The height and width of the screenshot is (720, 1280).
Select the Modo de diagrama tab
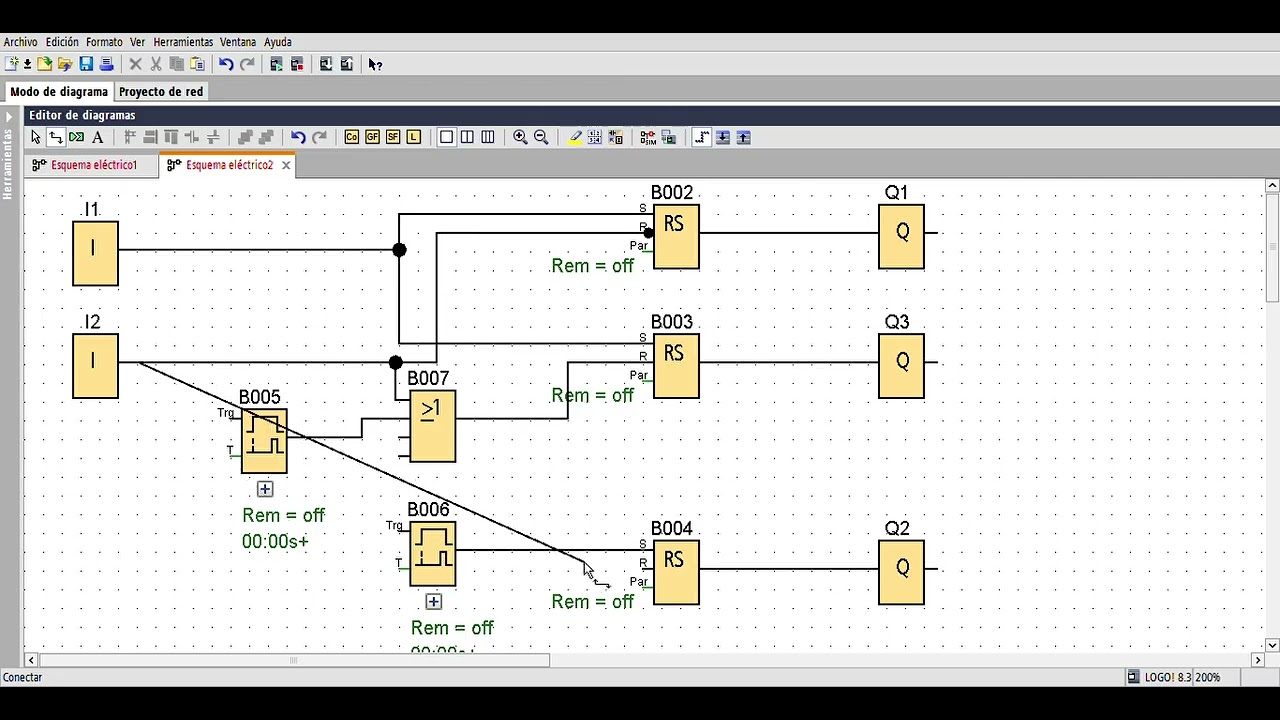(59, 91)
